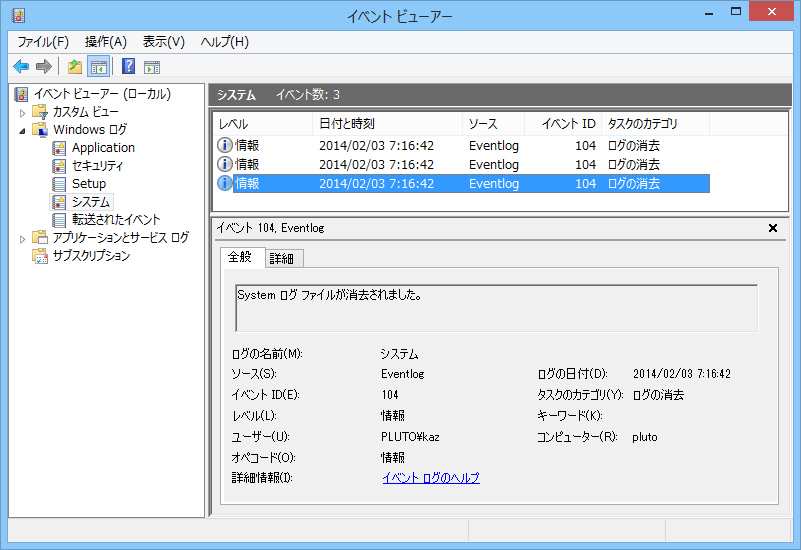The height and width of the screenshot is (550, 801).
Task: Click the ログの消去 category cell in the second row
Action: click(633, 164)
